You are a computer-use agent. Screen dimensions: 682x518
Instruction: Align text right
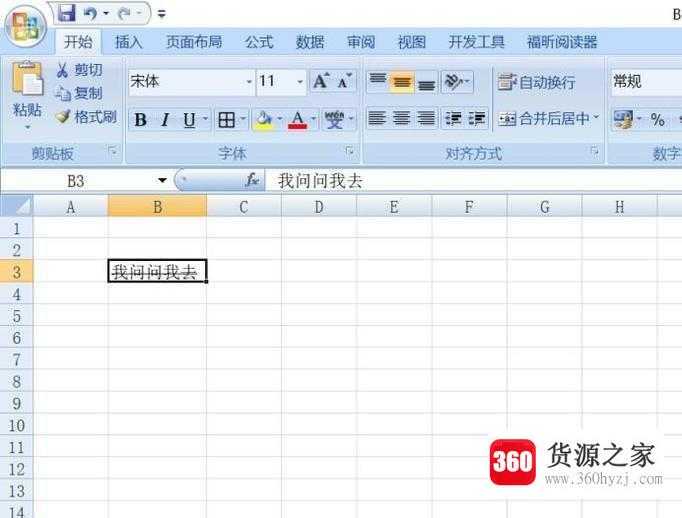click(426, 118)
